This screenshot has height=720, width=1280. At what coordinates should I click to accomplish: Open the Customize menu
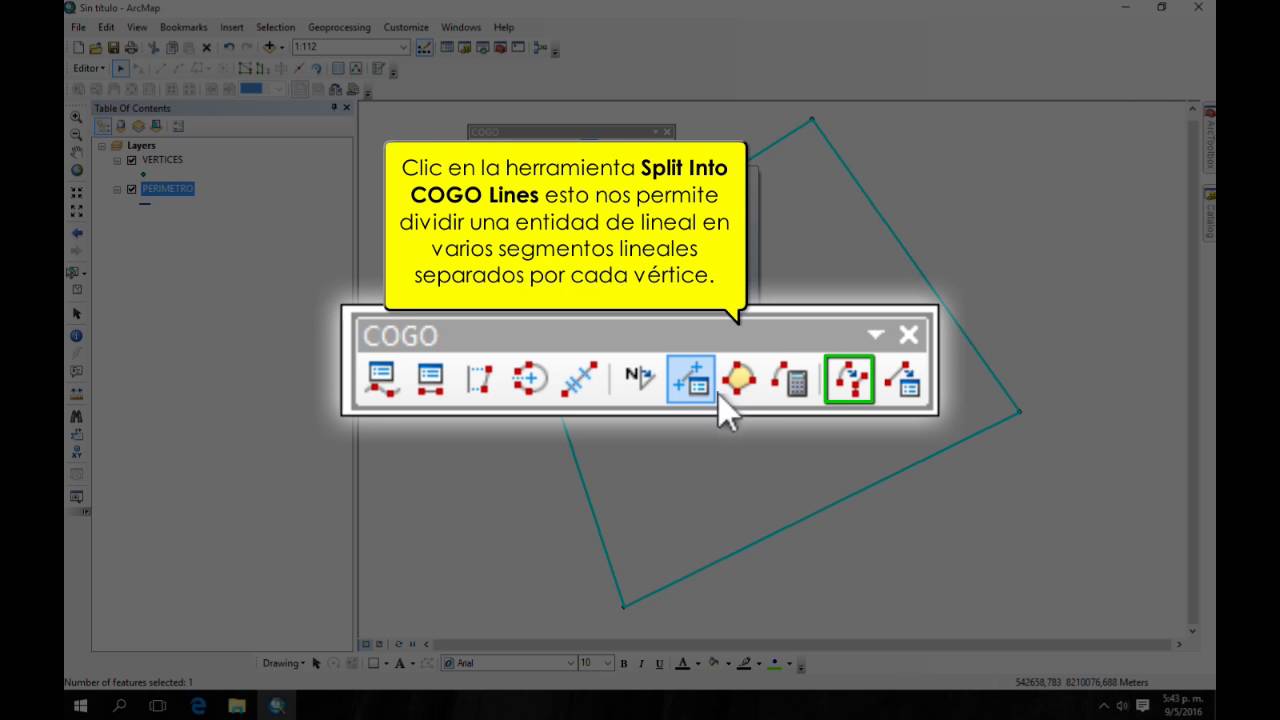point(406,27)
